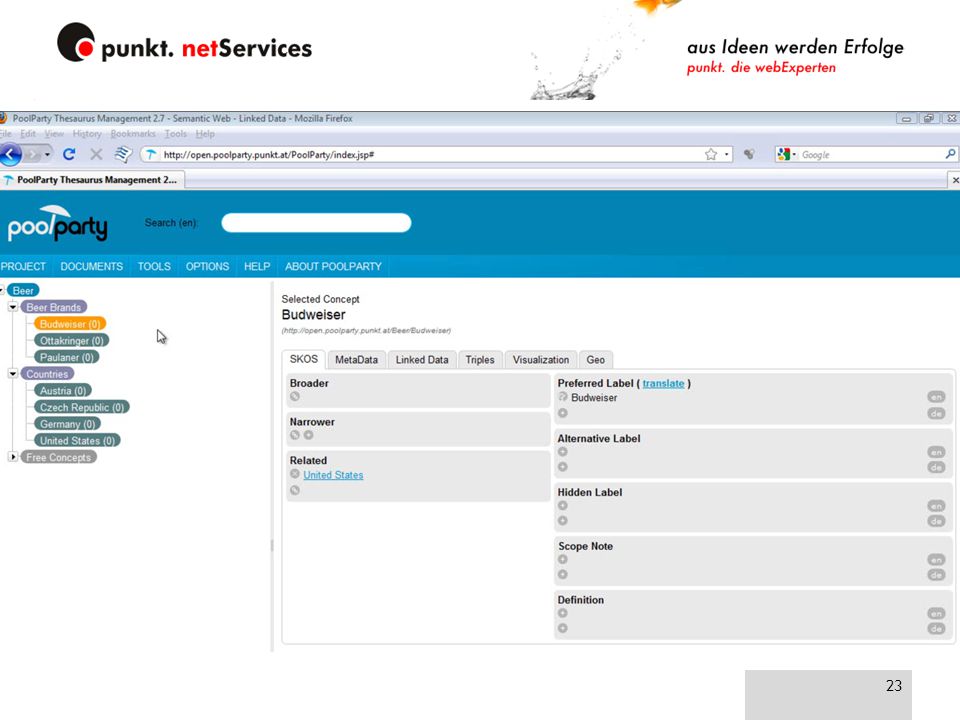
Task: Add a German hidden label
Action: click(x=563, y=521)
